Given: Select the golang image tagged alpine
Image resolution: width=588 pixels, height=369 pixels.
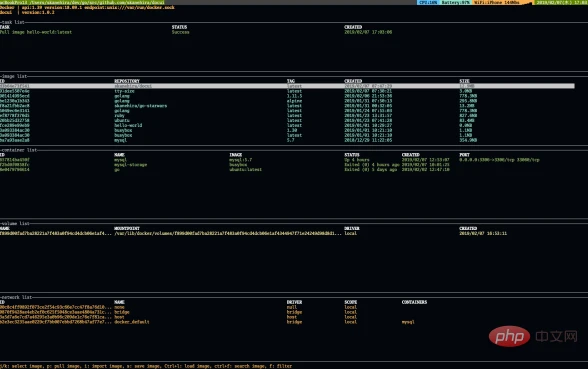Looking at the screenshot, I should [x=287, y=100].
